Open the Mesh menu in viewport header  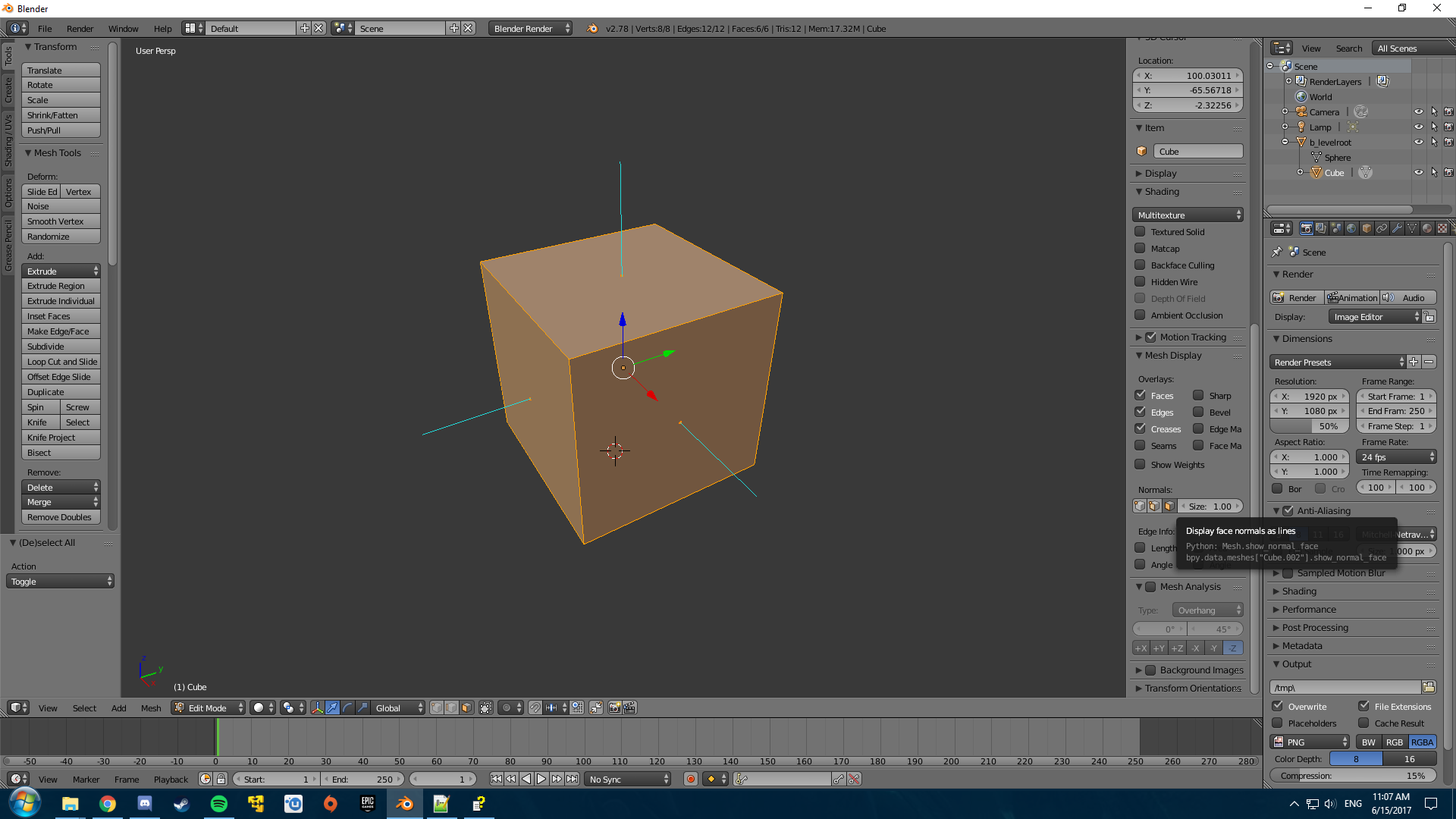tap(151, 708)
